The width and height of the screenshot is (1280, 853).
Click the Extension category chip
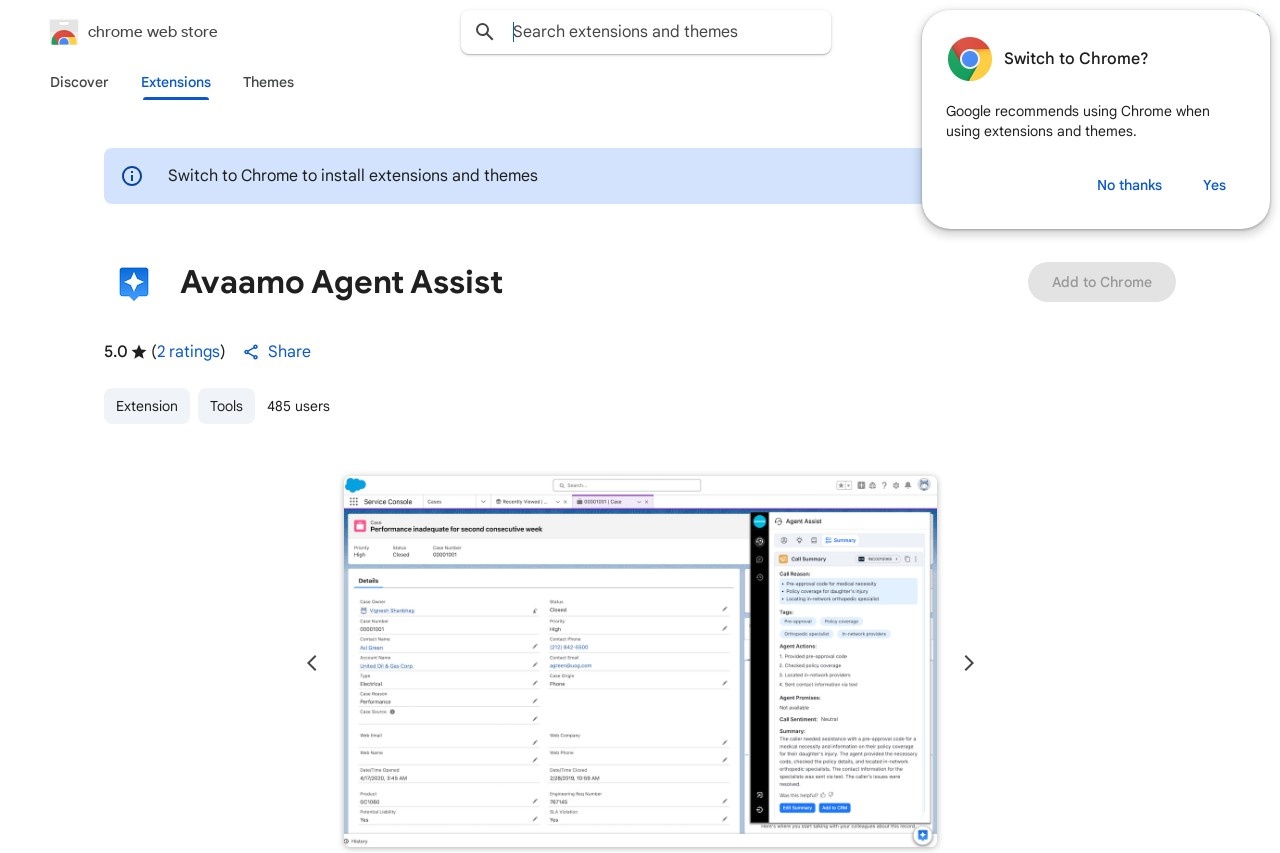pyautogui.click(x=147, y=406)
